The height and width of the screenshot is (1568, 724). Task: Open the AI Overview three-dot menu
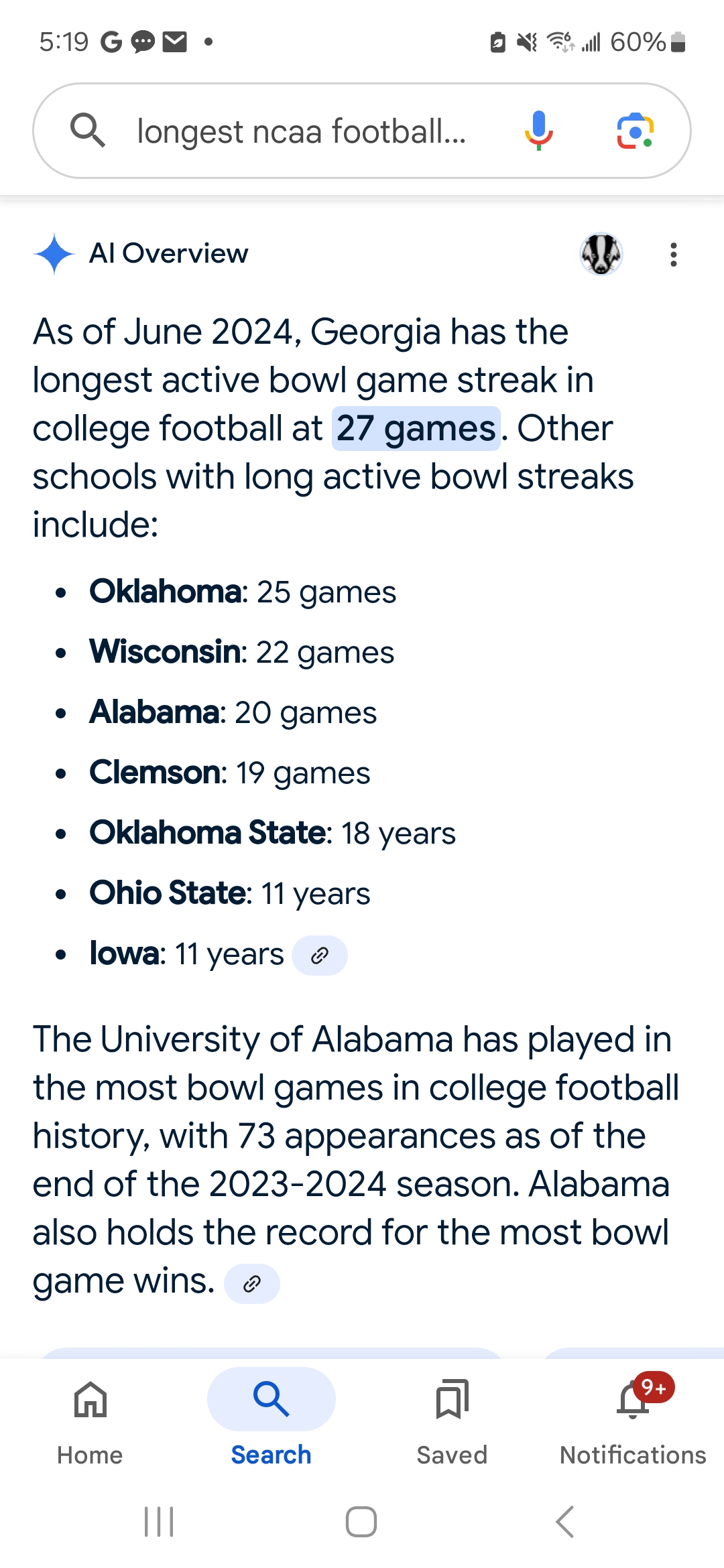pos(673,255)
